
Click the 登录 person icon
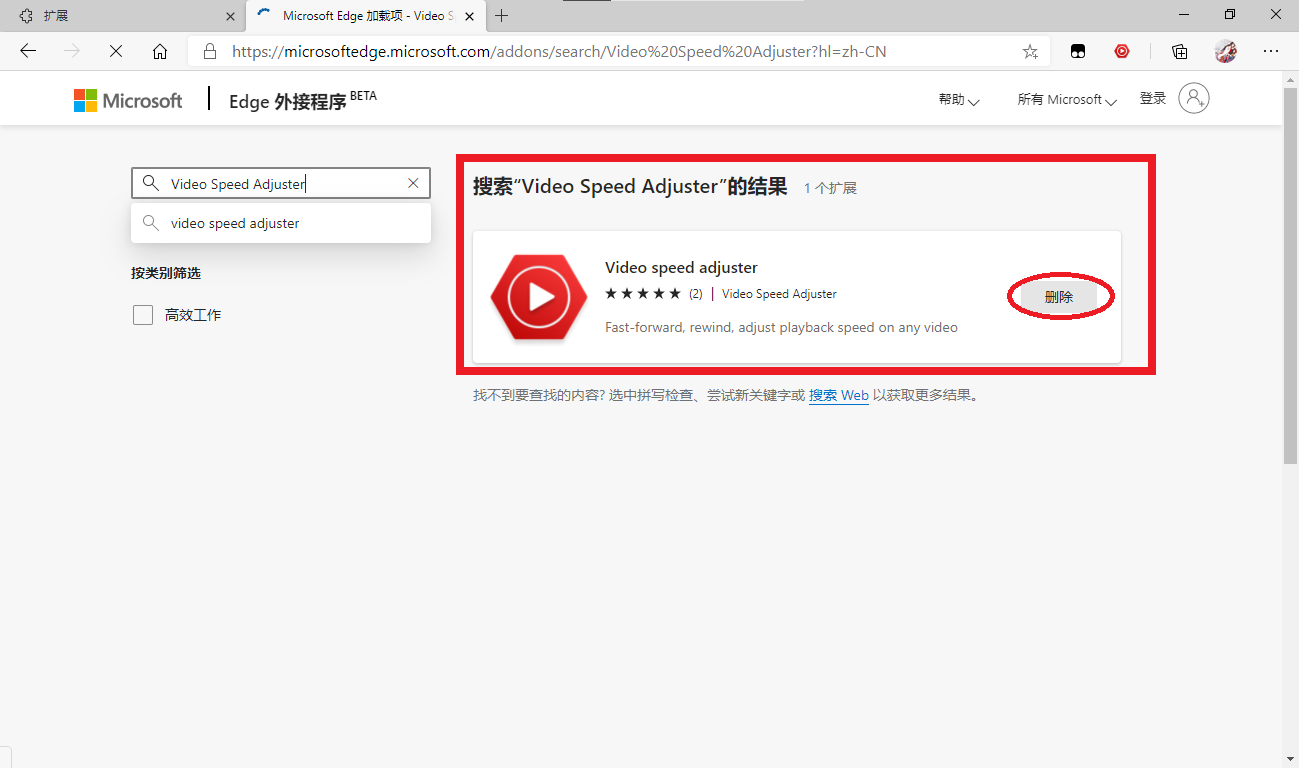point(1194,98)
